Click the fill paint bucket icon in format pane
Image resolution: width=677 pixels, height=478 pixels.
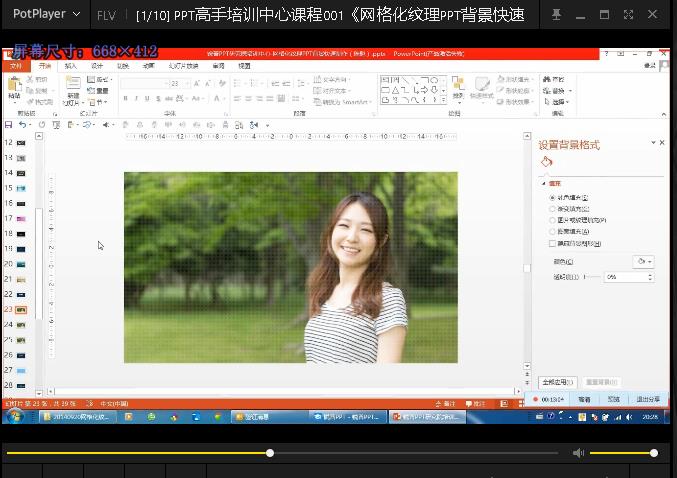click(547, 162)
